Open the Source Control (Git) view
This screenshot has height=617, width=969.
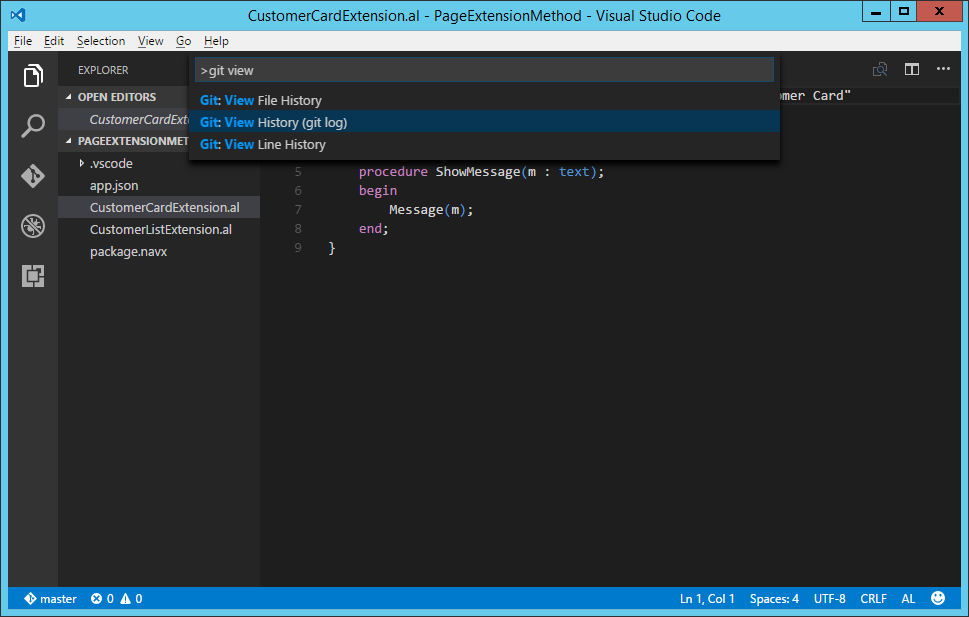click(33, 176)
